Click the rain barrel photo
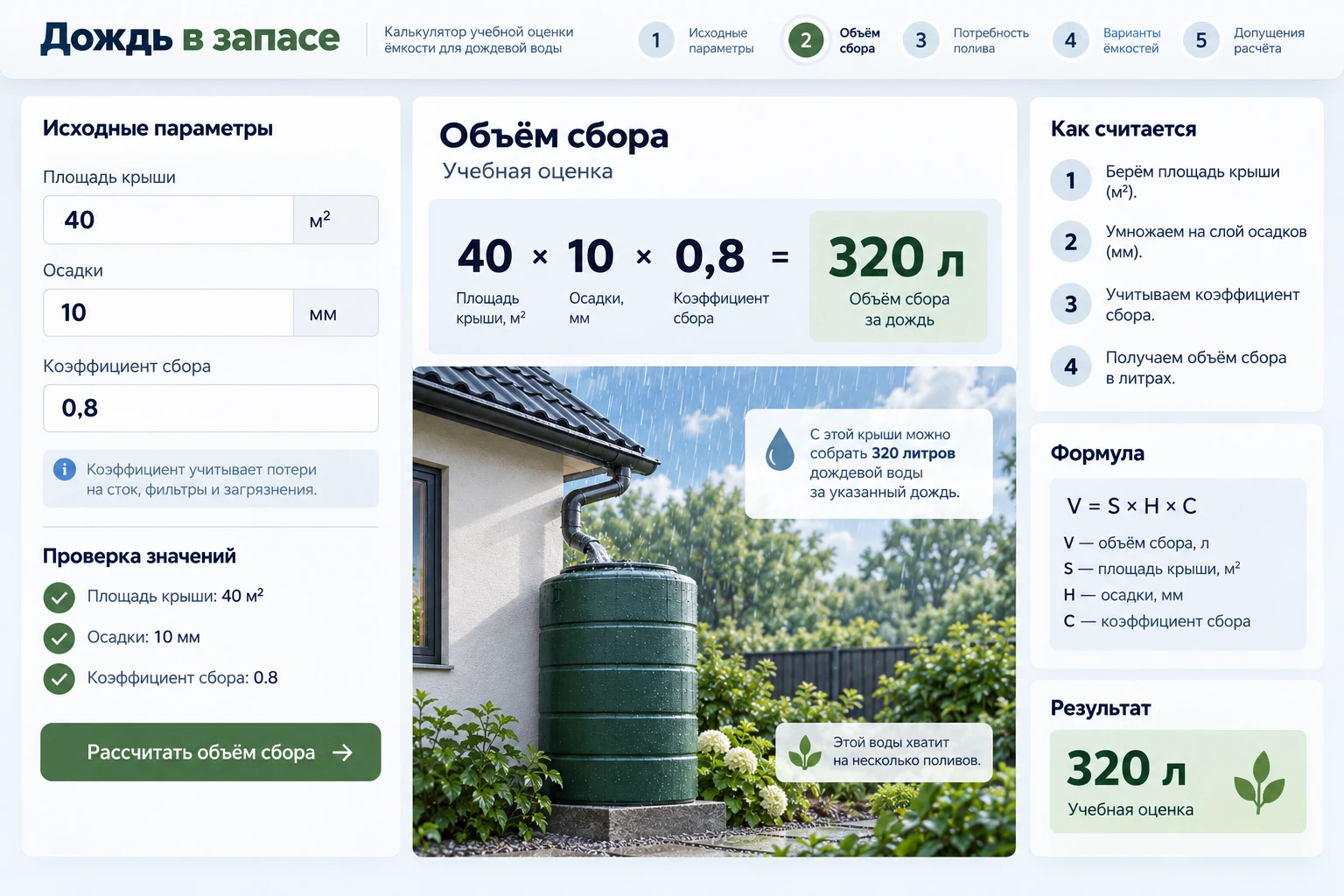 point(714,612)
